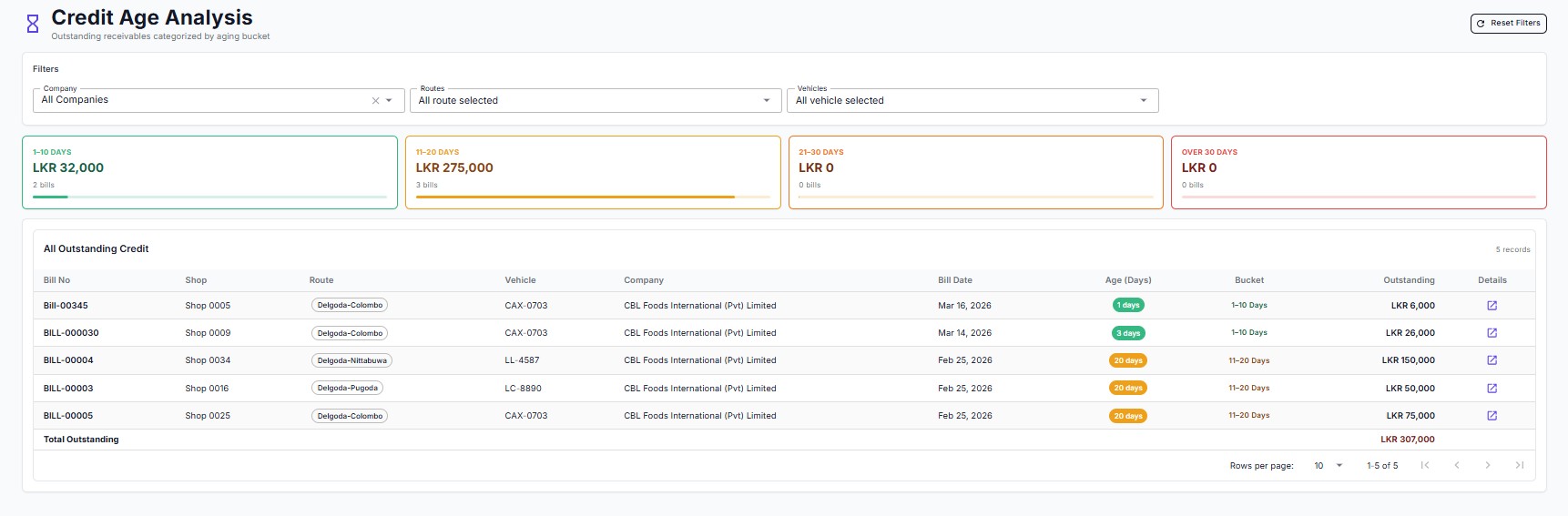Image resolution: width=1568 pixels, height=516 pixels.
Task: Clear the All Companies selection
Action: coord(375,101)
